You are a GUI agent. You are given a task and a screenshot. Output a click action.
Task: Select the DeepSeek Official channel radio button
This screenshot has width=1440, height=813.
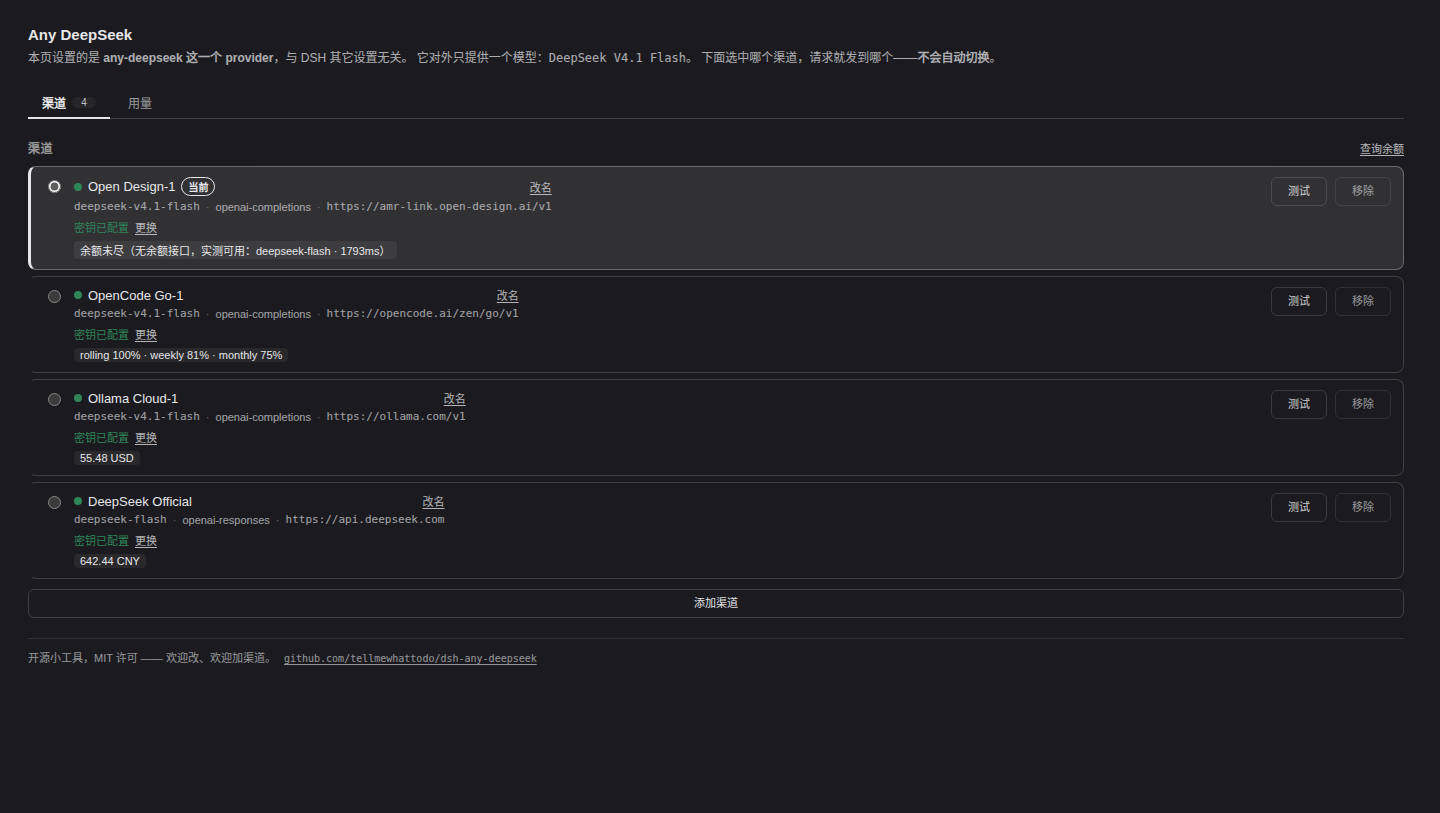54,502
